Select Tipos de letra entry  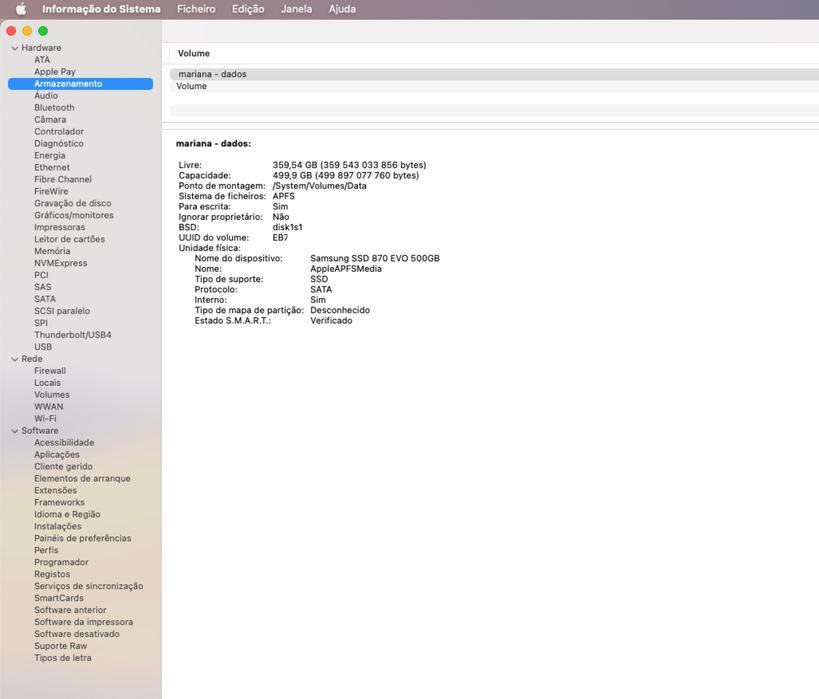point(63,658)
